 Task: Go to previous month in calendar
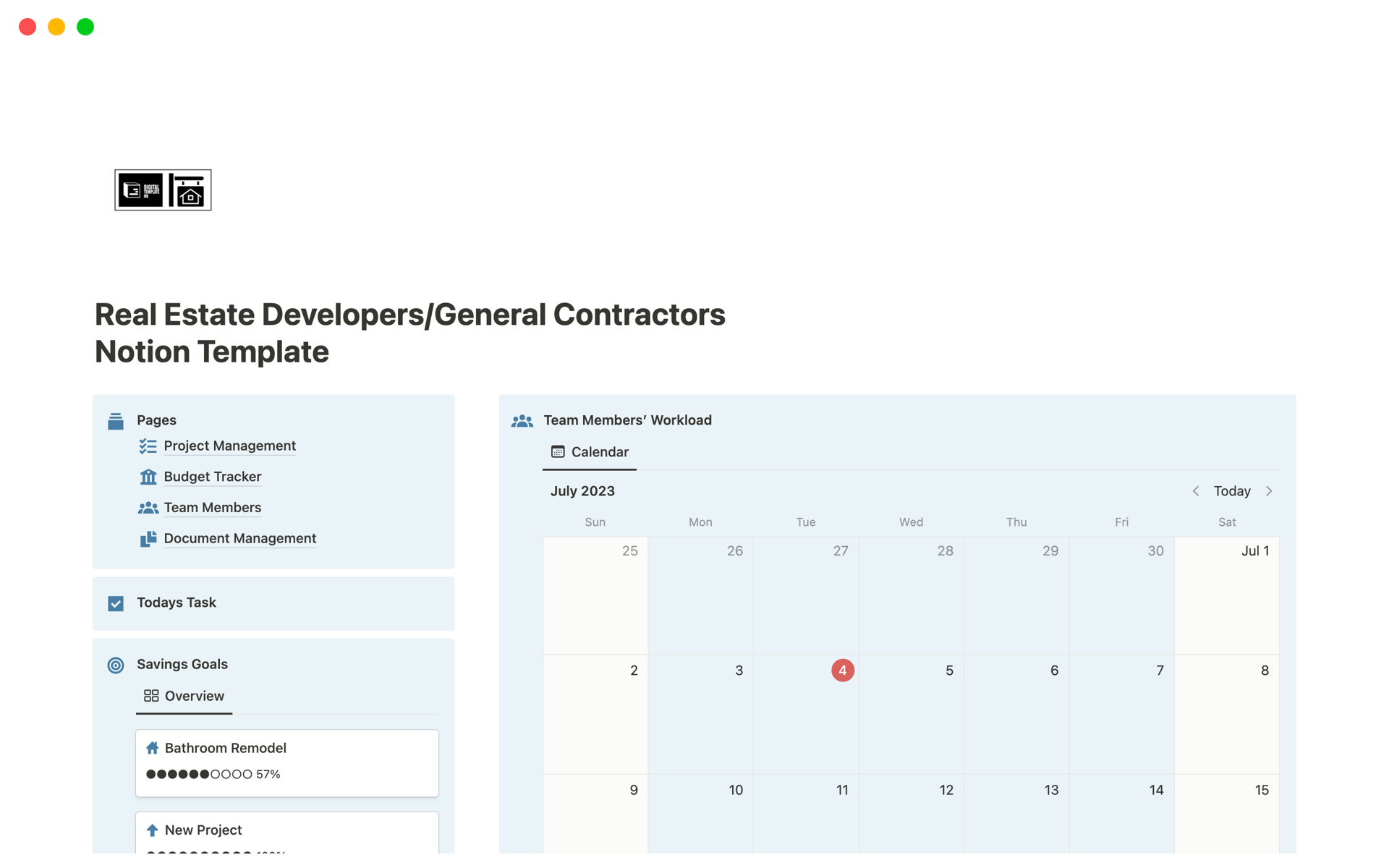[x=1196, y=491]
